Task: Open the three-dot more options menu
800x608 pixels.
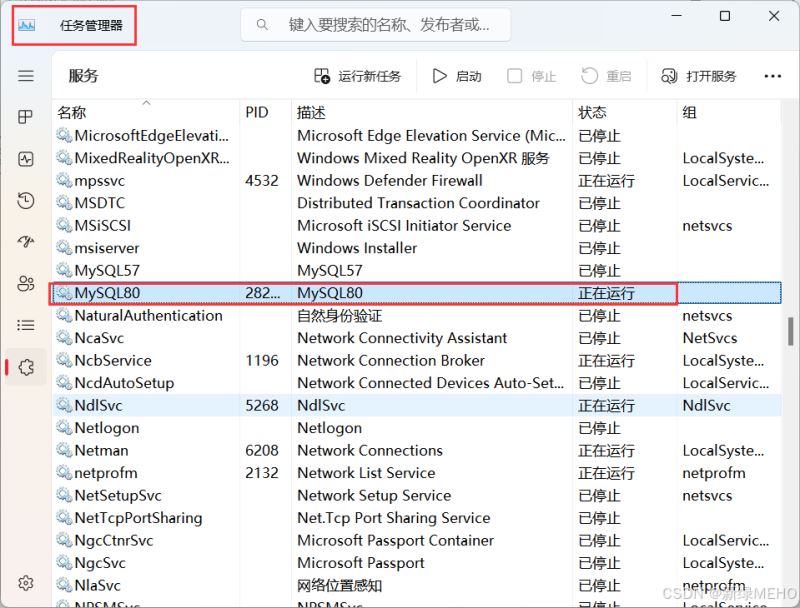Action: point(772,76)
